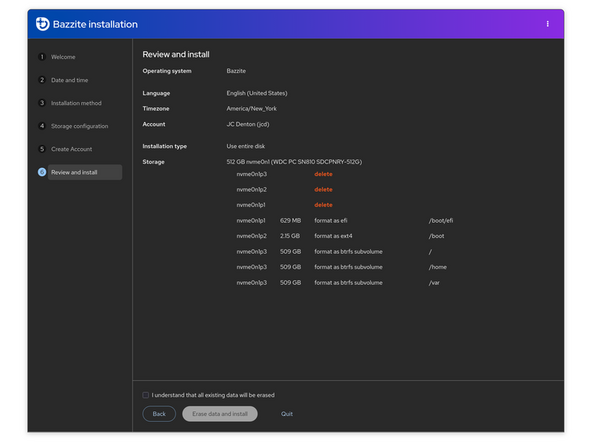Click 'delete' action for nvme0n1p3
Image resolution: width=592 pixels, height=444 pixels.
coord(323,174)
